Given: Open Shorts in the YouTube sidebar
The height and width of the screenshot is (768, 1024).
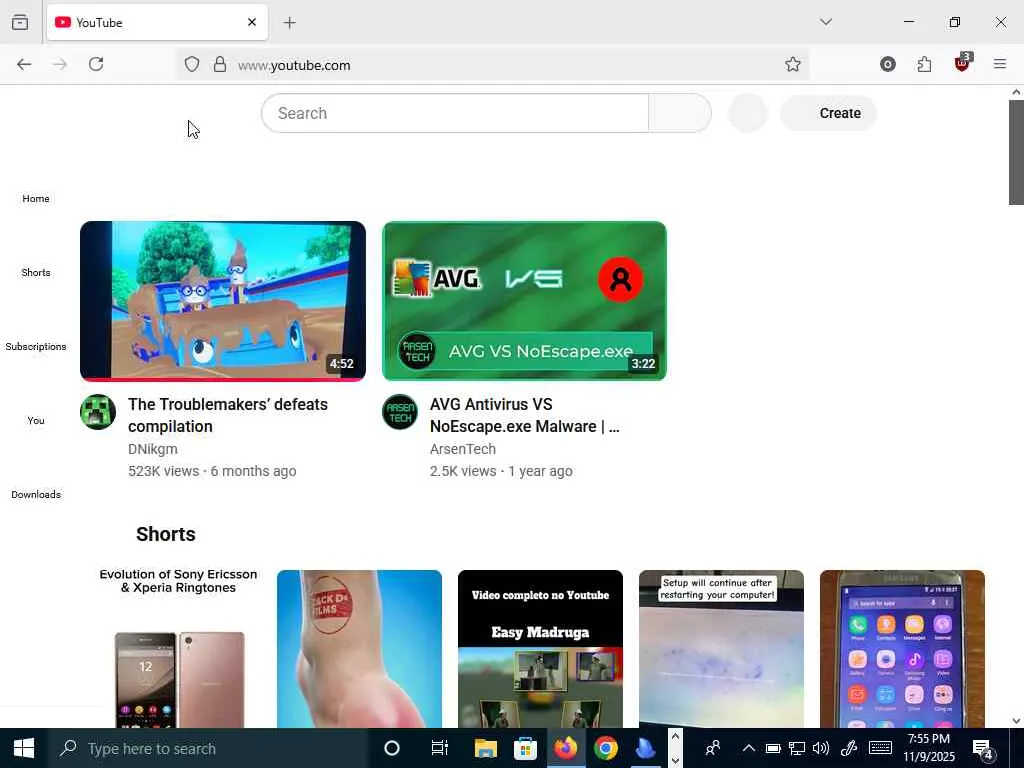Looking at the screenshot, I should coord(36,272).
